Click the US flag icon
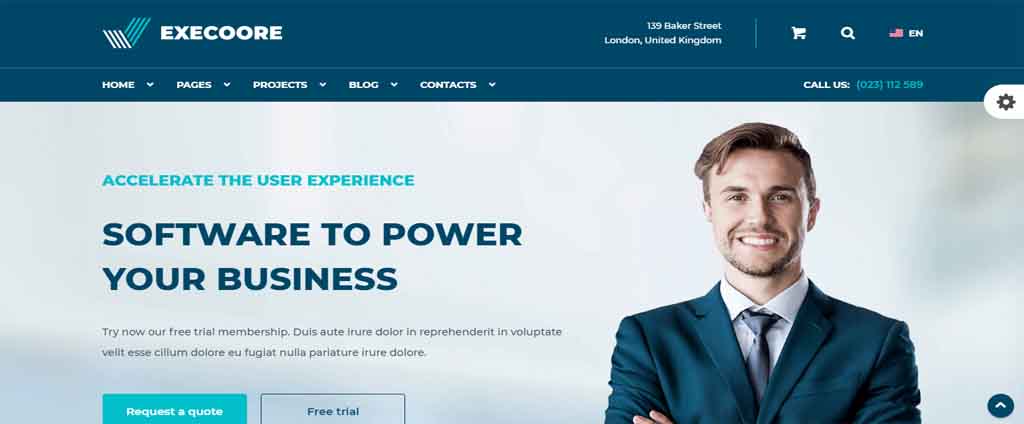This screenshot has height=424, width=1024. [896, 33]
